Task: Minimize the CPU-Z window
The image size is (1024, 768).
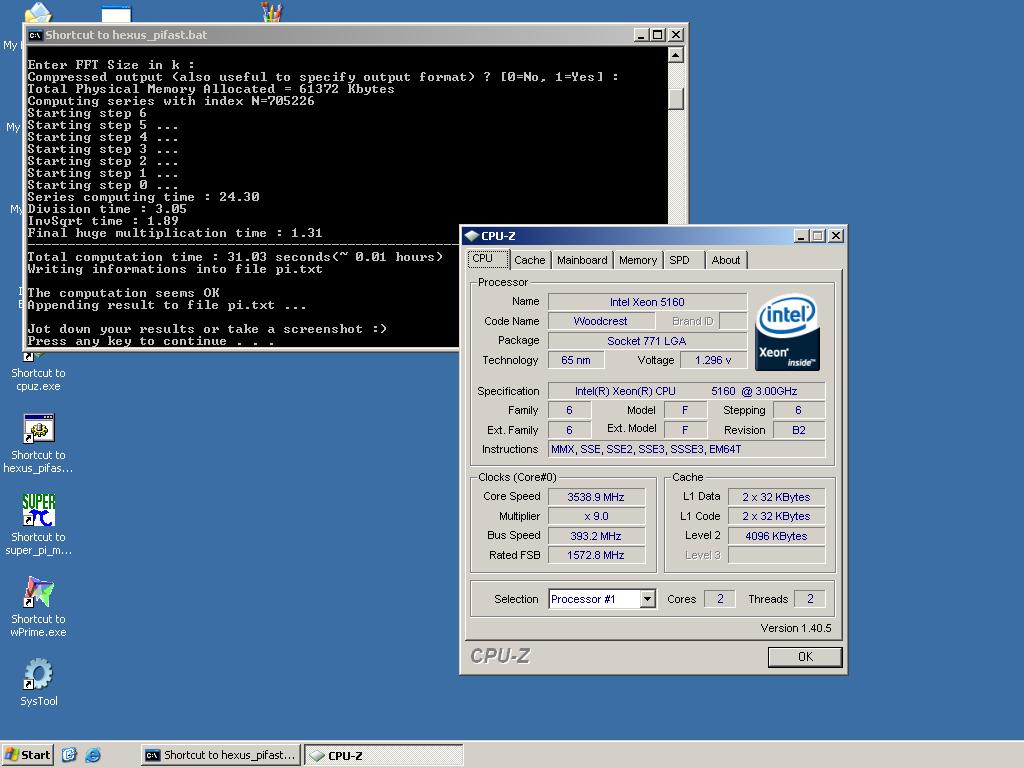Action: tap(801, 236)
